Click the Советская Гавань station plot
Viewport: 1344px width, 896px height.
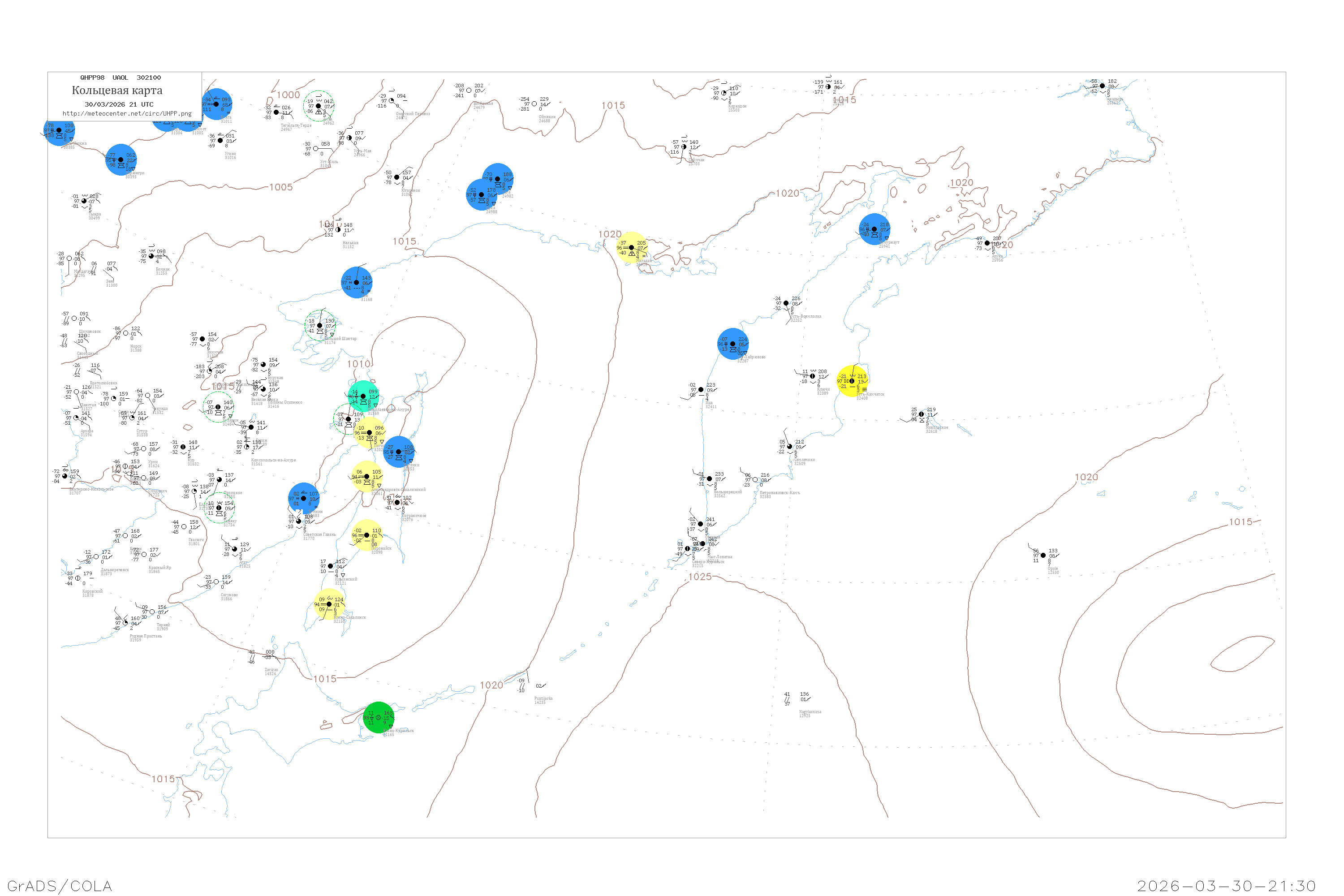pos(298,521)
